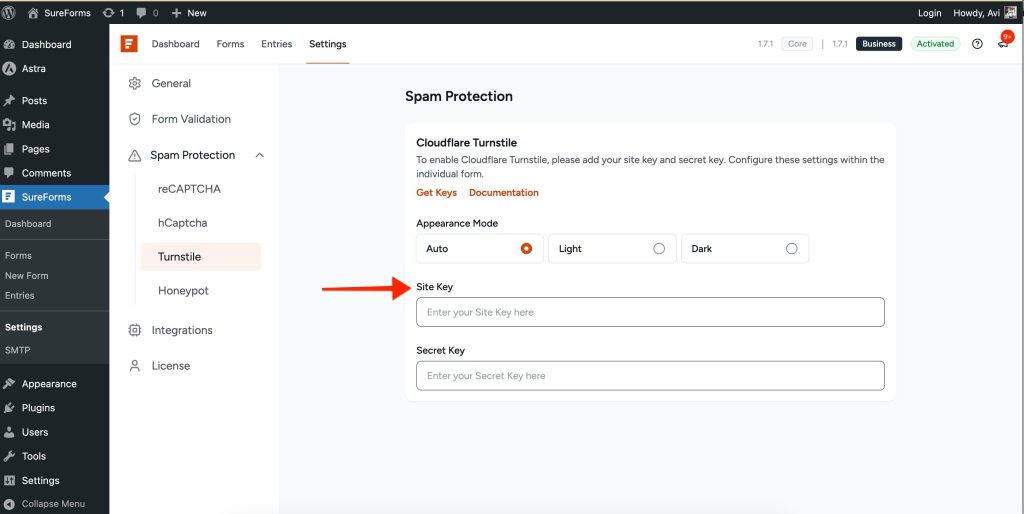Select hCaptcha in the sidebar

182,223
